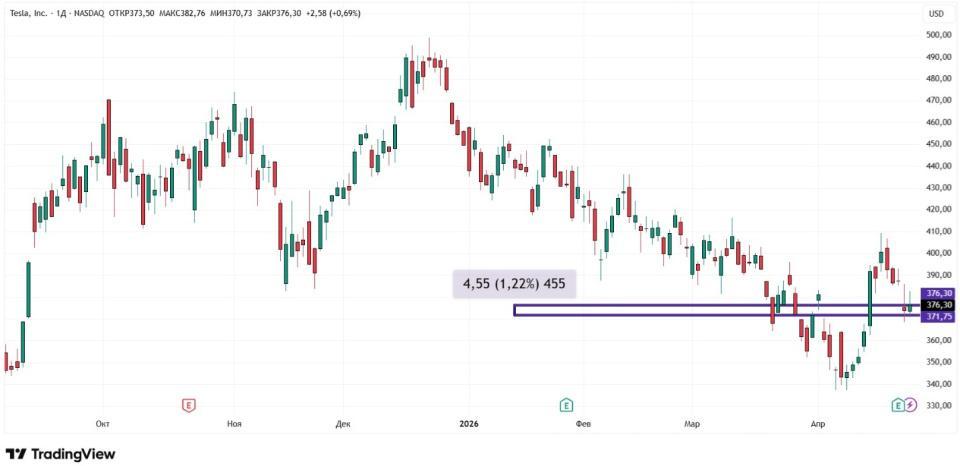
Task: Click the 500,00 level on price scale
Action: [938, 35]
